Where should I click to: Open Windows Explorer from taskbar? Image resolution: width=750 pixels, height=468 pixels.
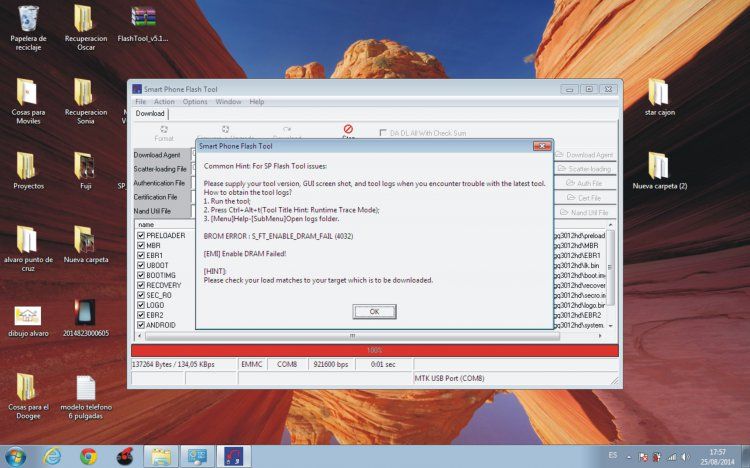(x=161, y=457)
